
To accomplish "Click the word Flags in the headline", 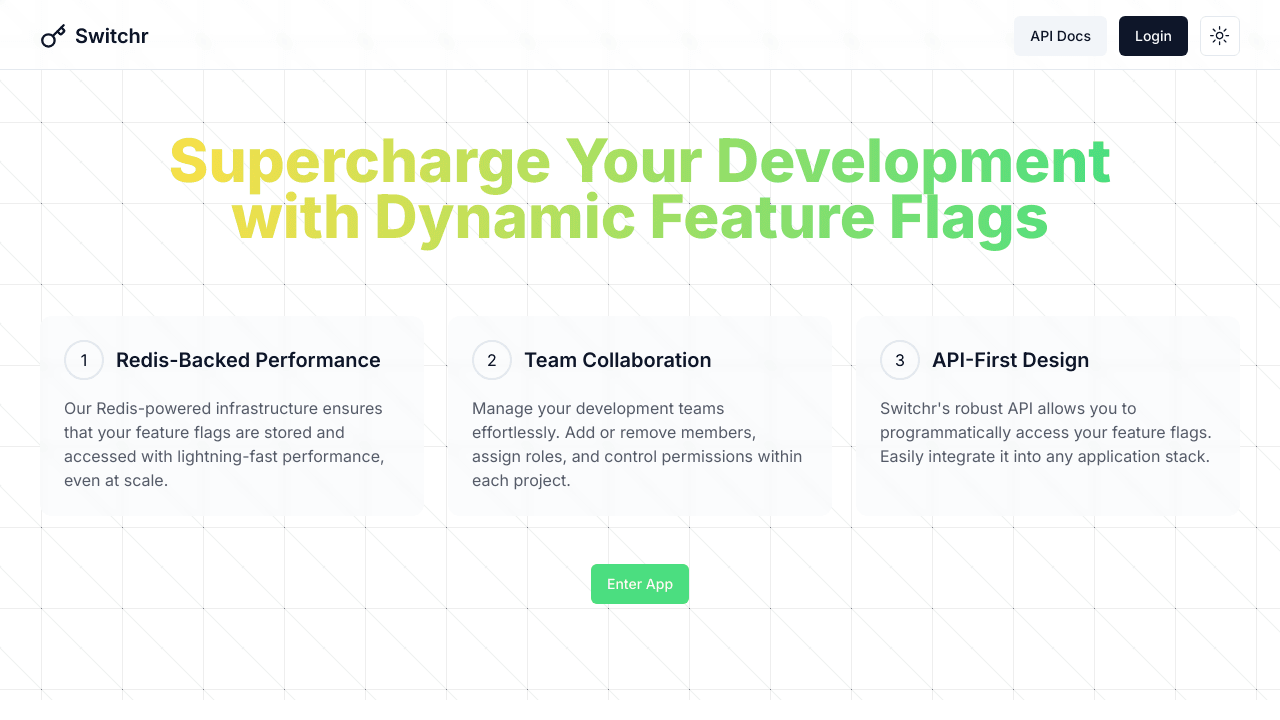I will pos(968,218).
